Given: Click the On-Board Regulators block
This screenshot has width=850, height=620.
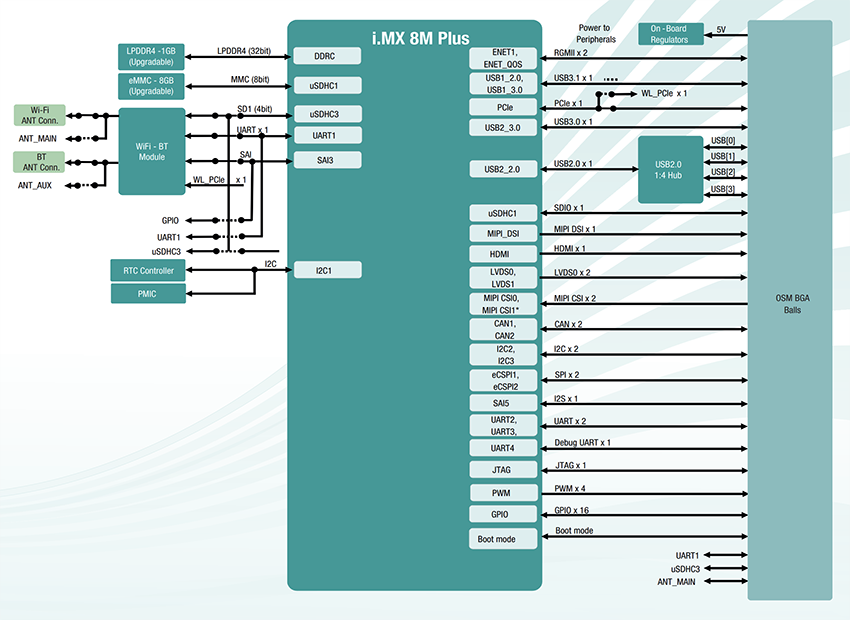Looking at the screenshot, I should coord(671,32).
